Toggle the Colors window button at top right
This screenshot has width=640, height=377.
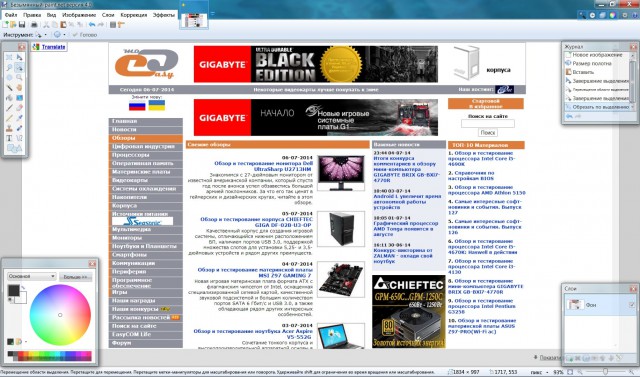tap(613, 15)
